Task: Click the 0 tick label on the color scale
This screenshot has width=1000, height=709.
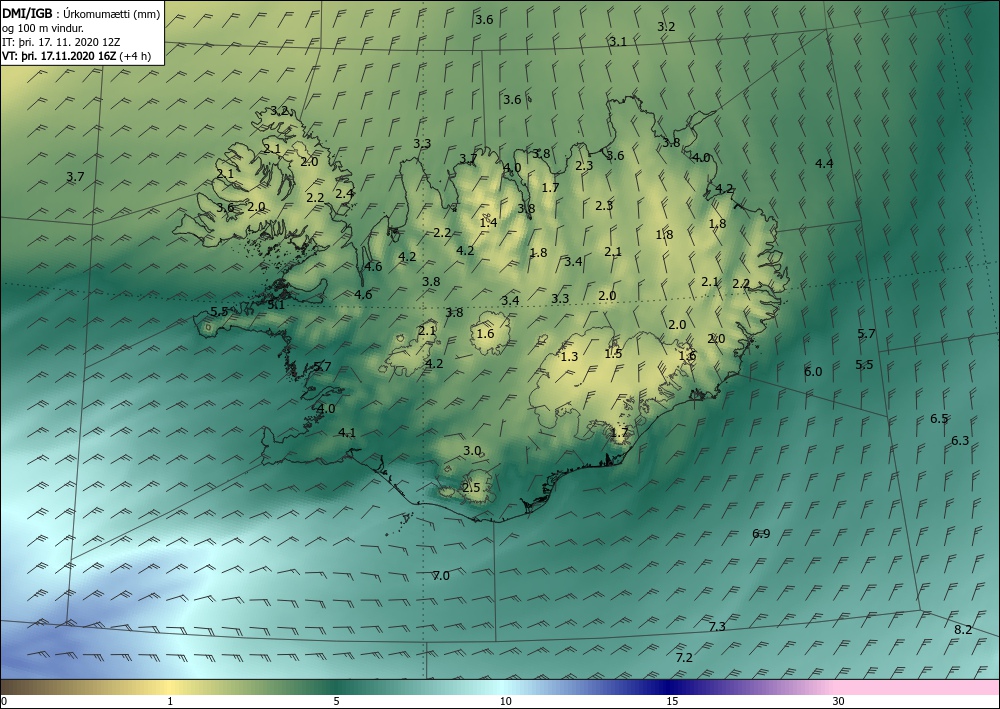Action: click(4, 701)
